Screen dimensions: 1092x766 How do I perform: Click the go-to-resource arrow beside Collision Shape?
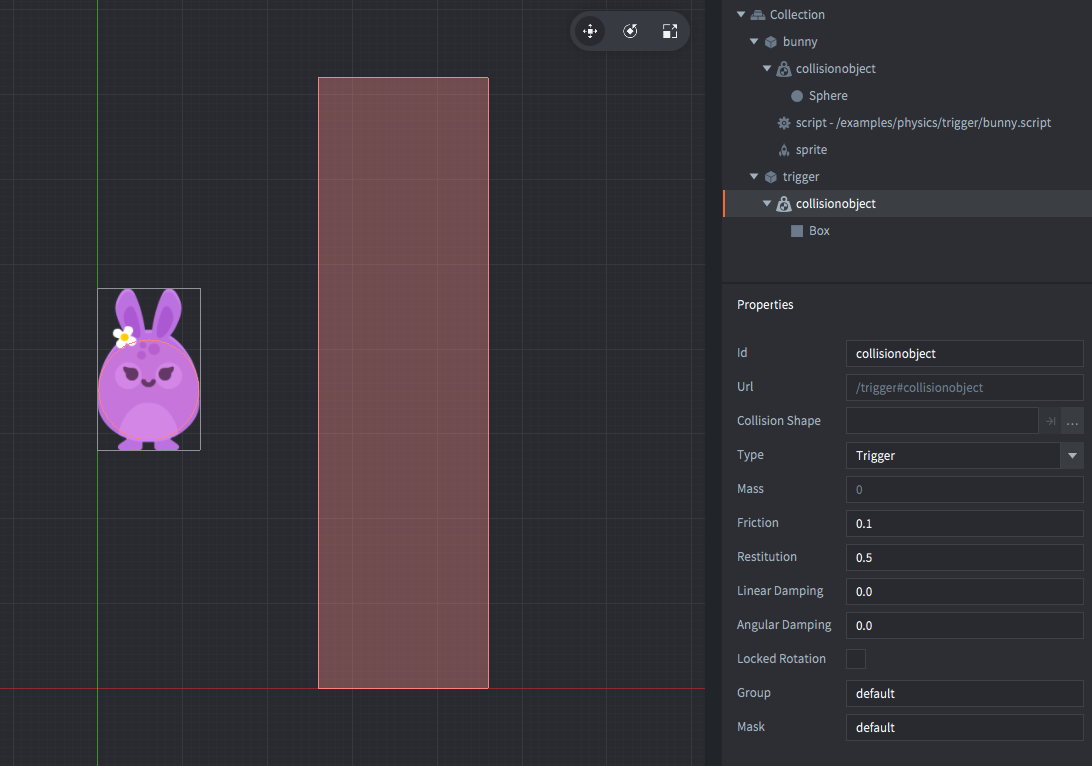click(x=1051, y=421)
